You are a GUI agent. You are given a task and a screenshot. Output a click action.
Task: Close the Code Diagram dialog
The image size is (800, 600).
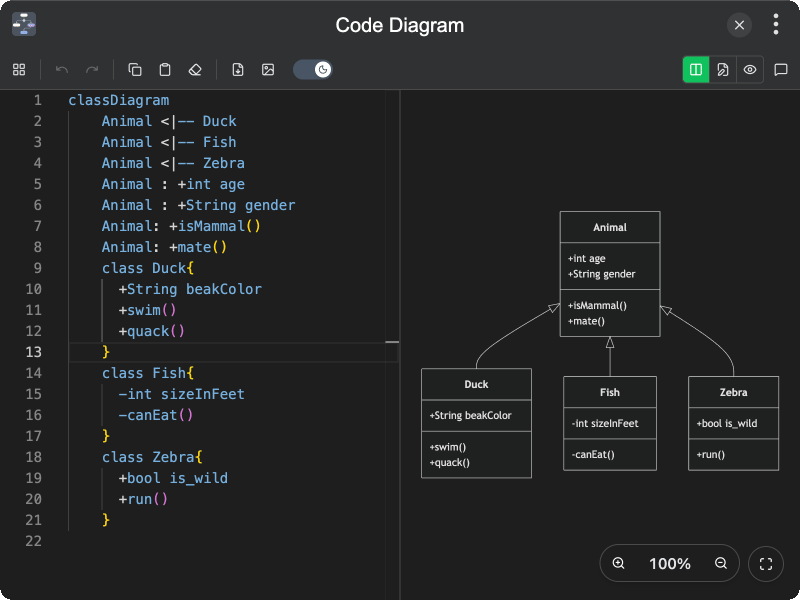[x=739, y=25]
